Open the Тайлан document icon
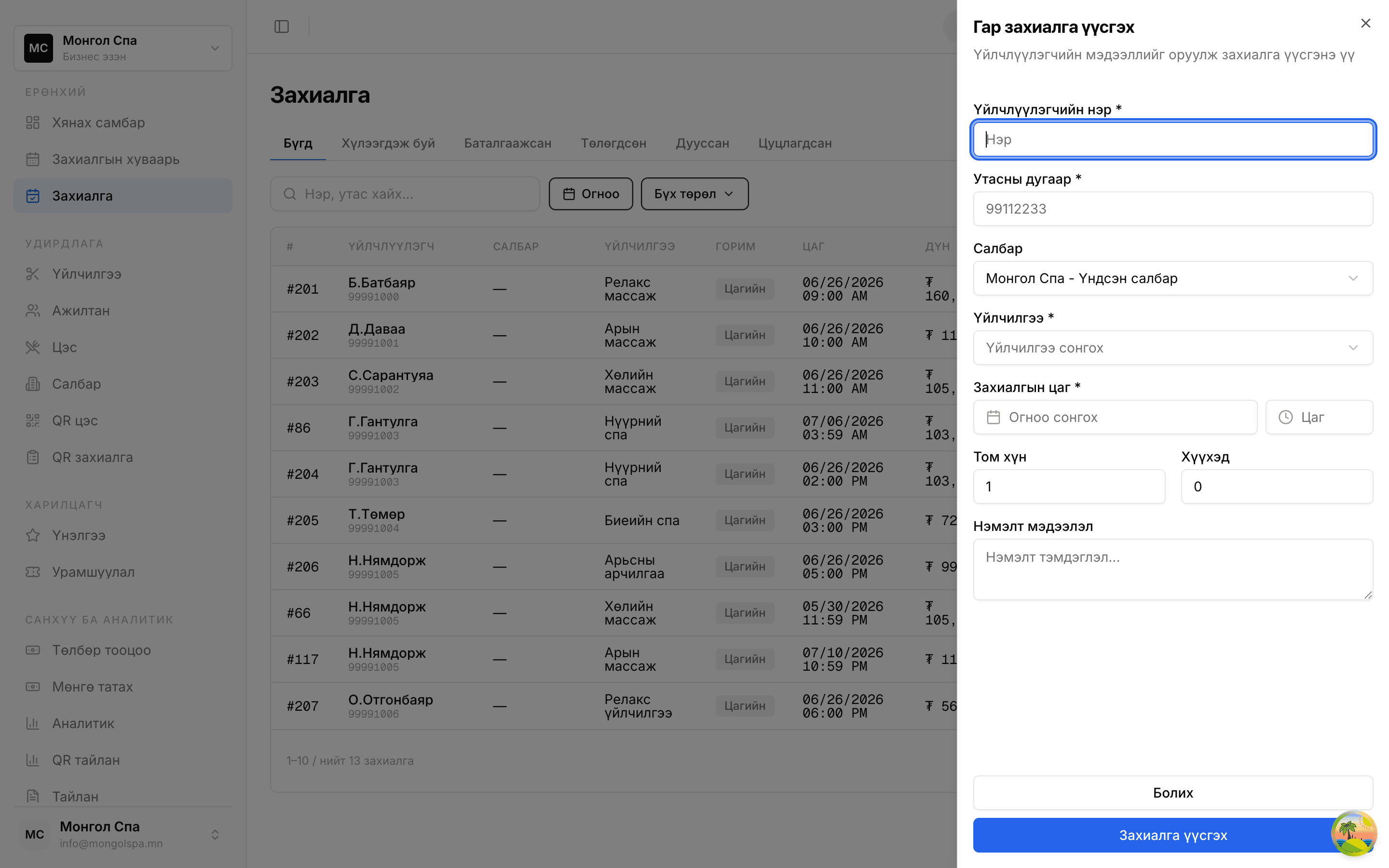This screenshot has width=1389, height=868. (33, 796)
